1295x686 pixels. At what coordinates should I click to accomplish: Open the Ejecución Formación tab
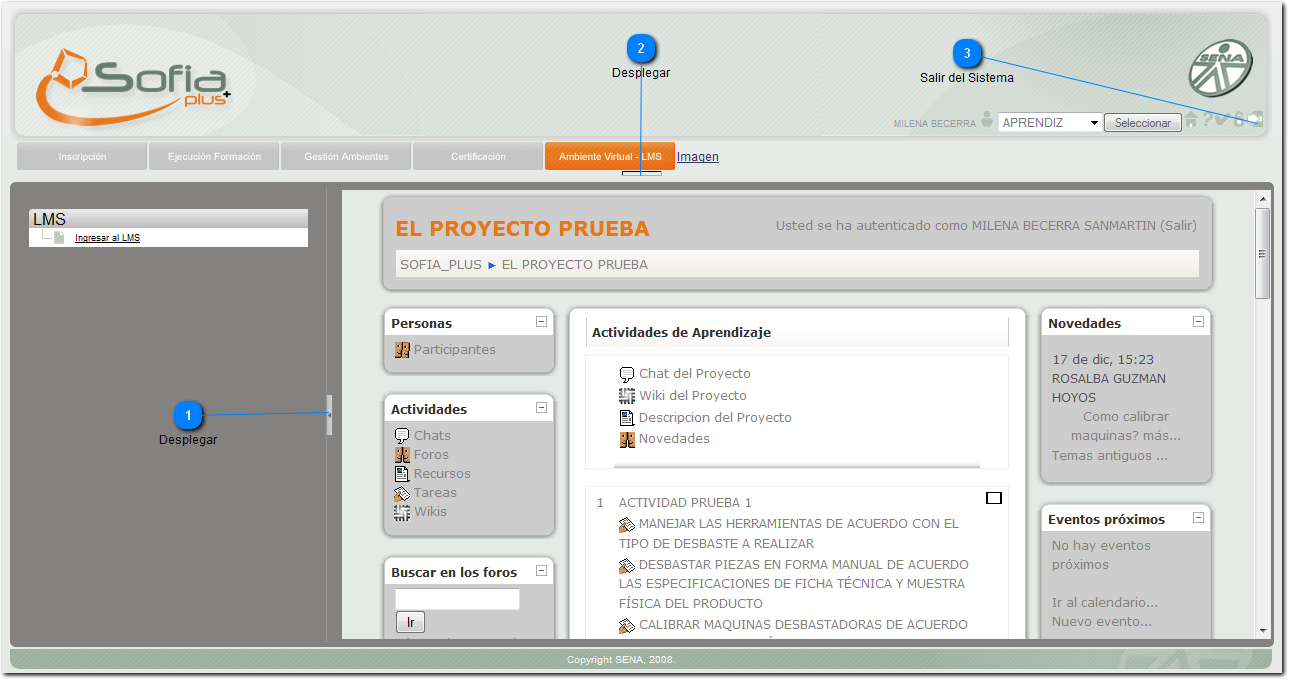click(x=214, y=157)
